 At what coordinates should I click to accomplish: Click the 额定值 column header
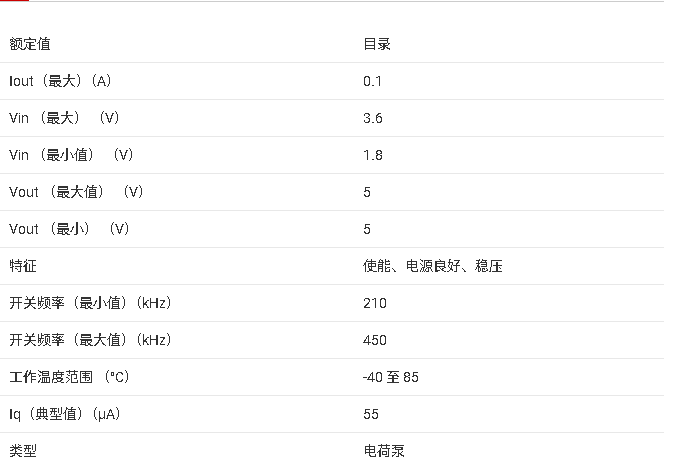pos(30,44)
